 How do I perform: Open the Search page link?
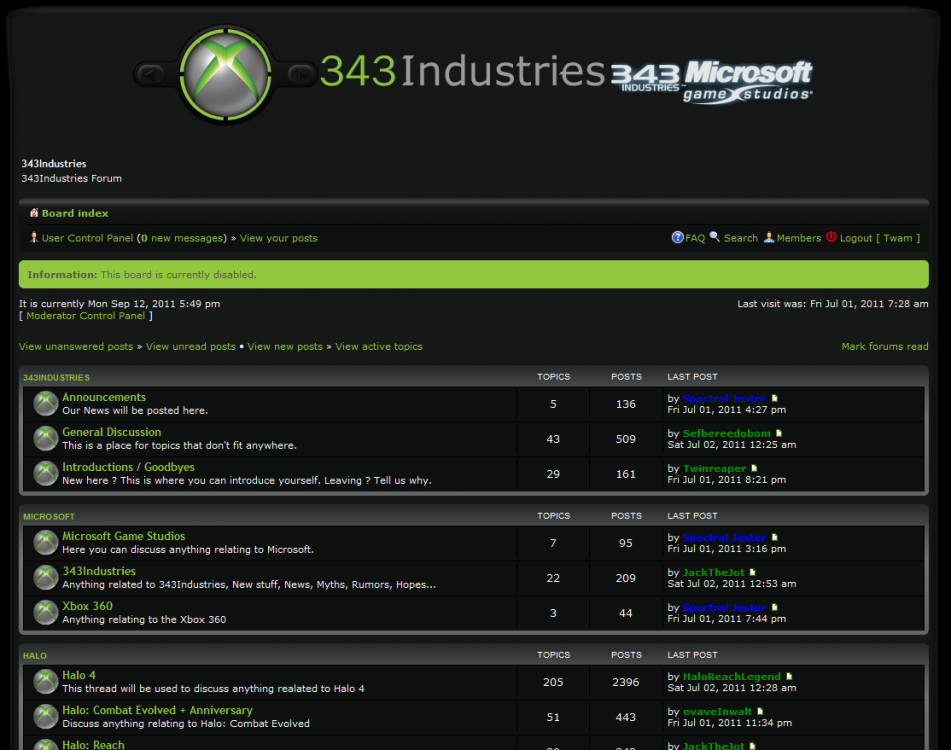(740, 238)
